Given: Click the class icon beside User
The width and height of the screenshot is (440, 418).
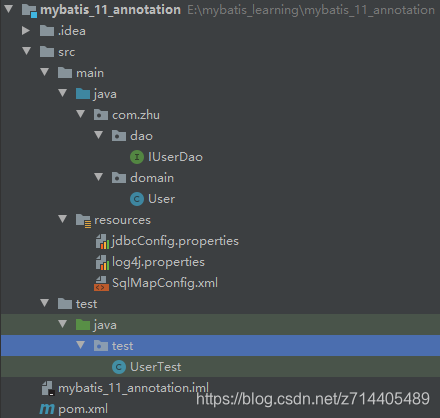Looking at the screenshot, I should tap(137, 199).
